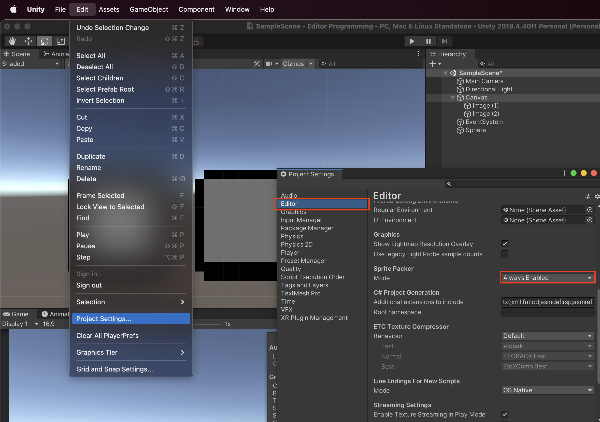Toggle Show Lightmap Resolution Overlay checkbox
Viewport: 600px width, 422px height.
[x=505, y=243]
